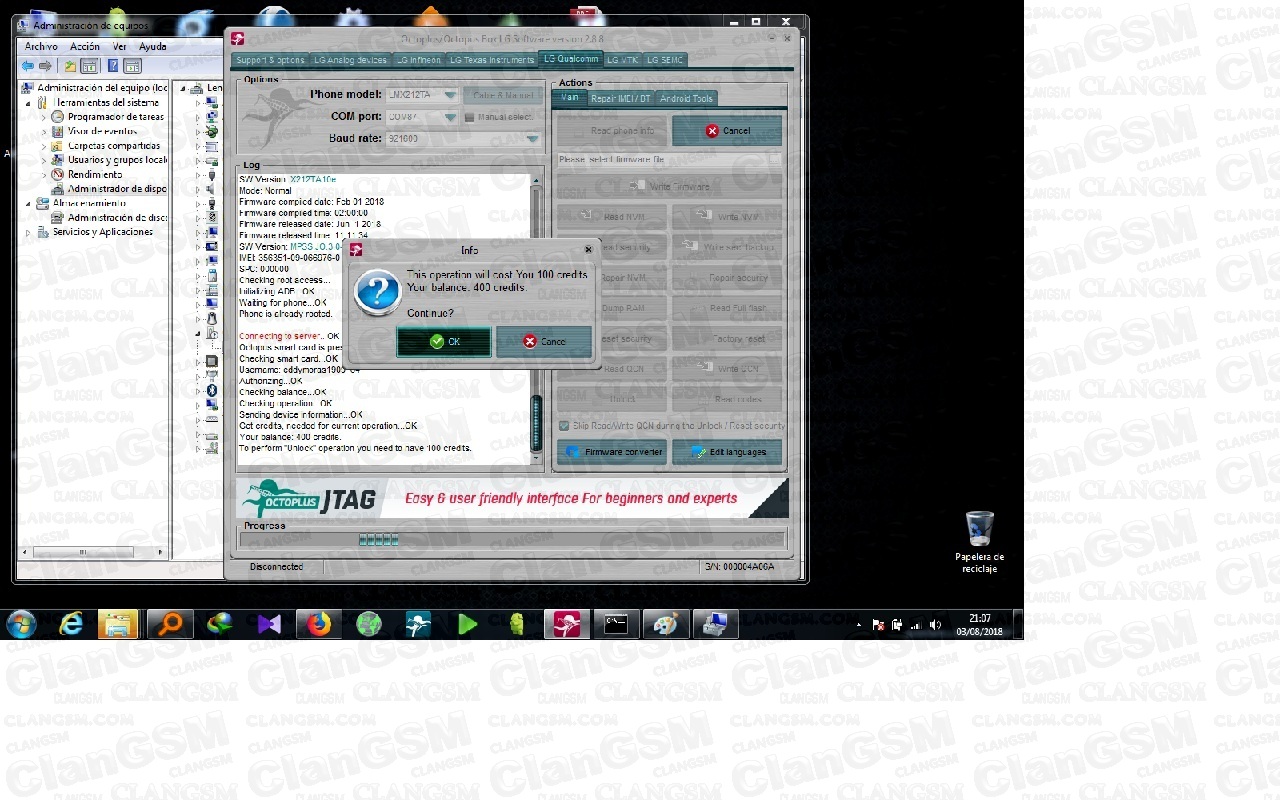Click the blue Help toolbar icon

[x=113, y=66]
